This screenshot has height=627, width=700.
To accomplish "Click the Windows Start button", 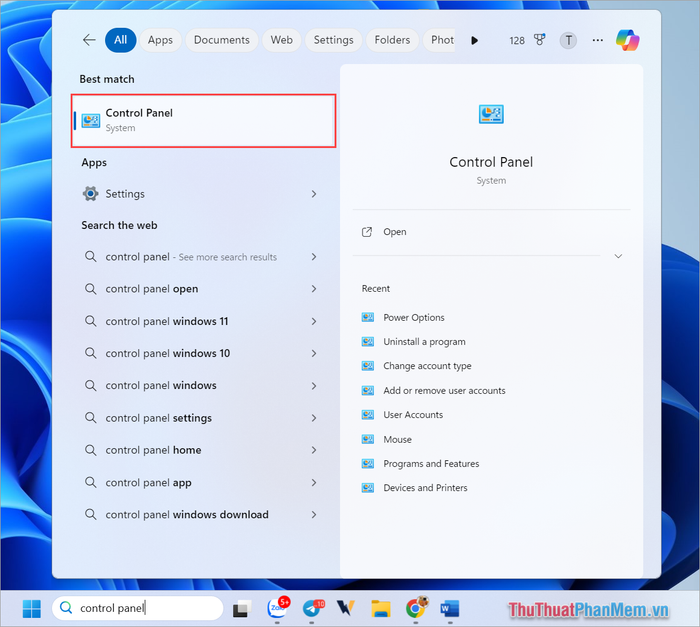I will coord(31,608).
